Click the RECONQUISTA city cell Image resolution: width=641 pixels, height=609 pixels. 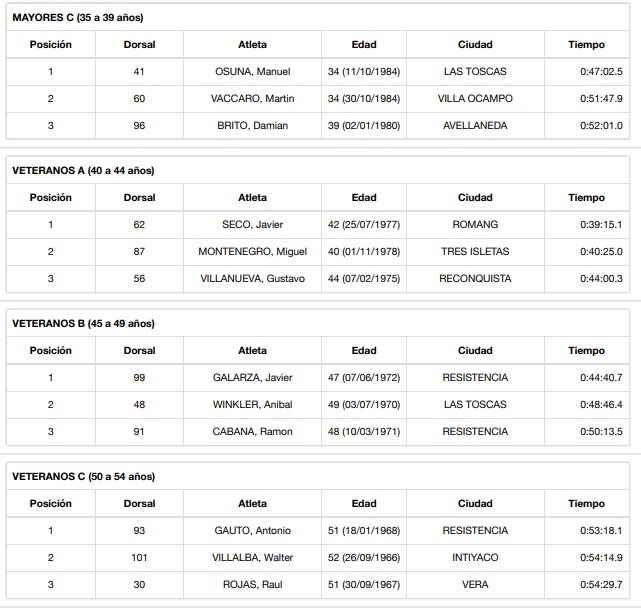point(475,279)
